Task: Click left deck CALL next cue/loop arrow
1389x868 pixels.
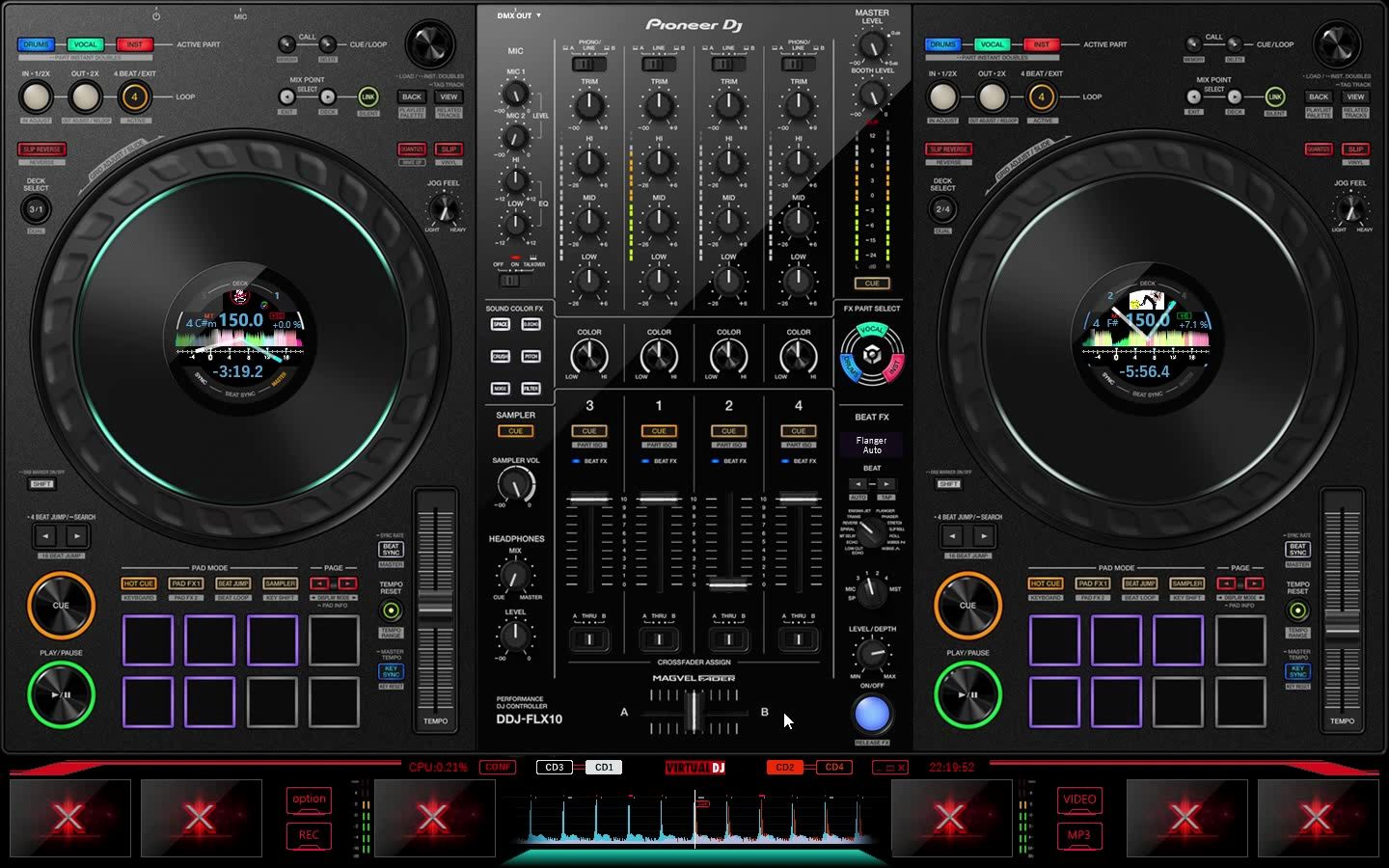Action: [328, 44]
